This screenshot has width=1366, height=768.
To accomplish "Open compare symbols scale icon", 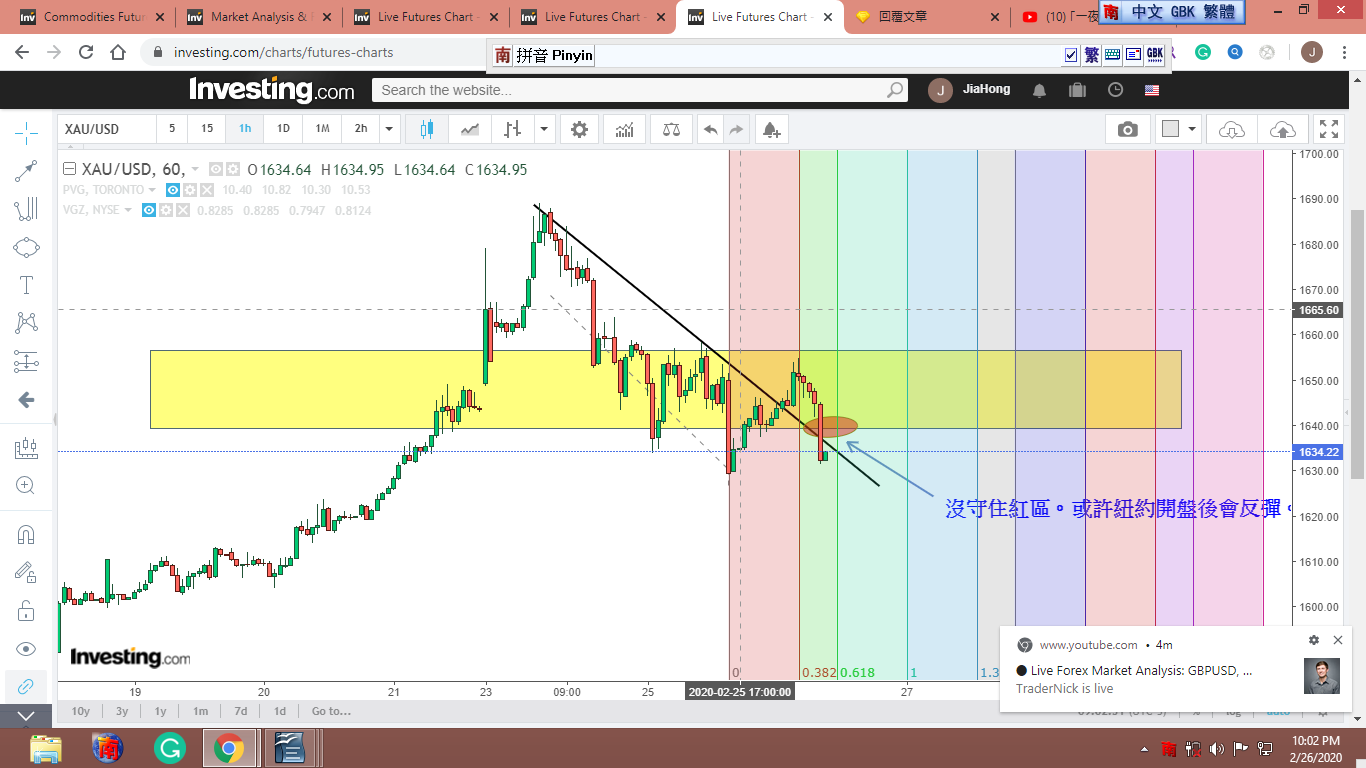I will [x=670, y=129].
